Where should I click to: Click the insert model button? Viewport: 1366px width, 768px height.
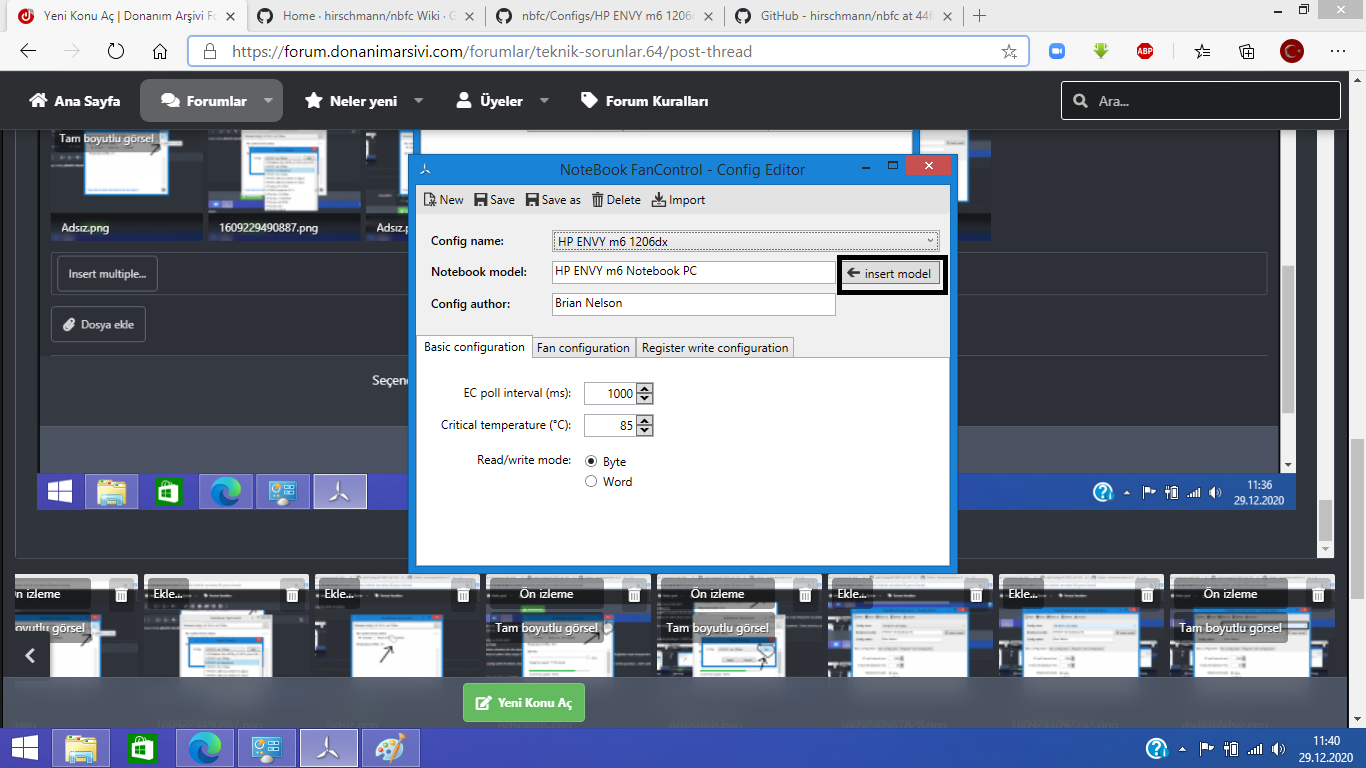click(889, 273)
